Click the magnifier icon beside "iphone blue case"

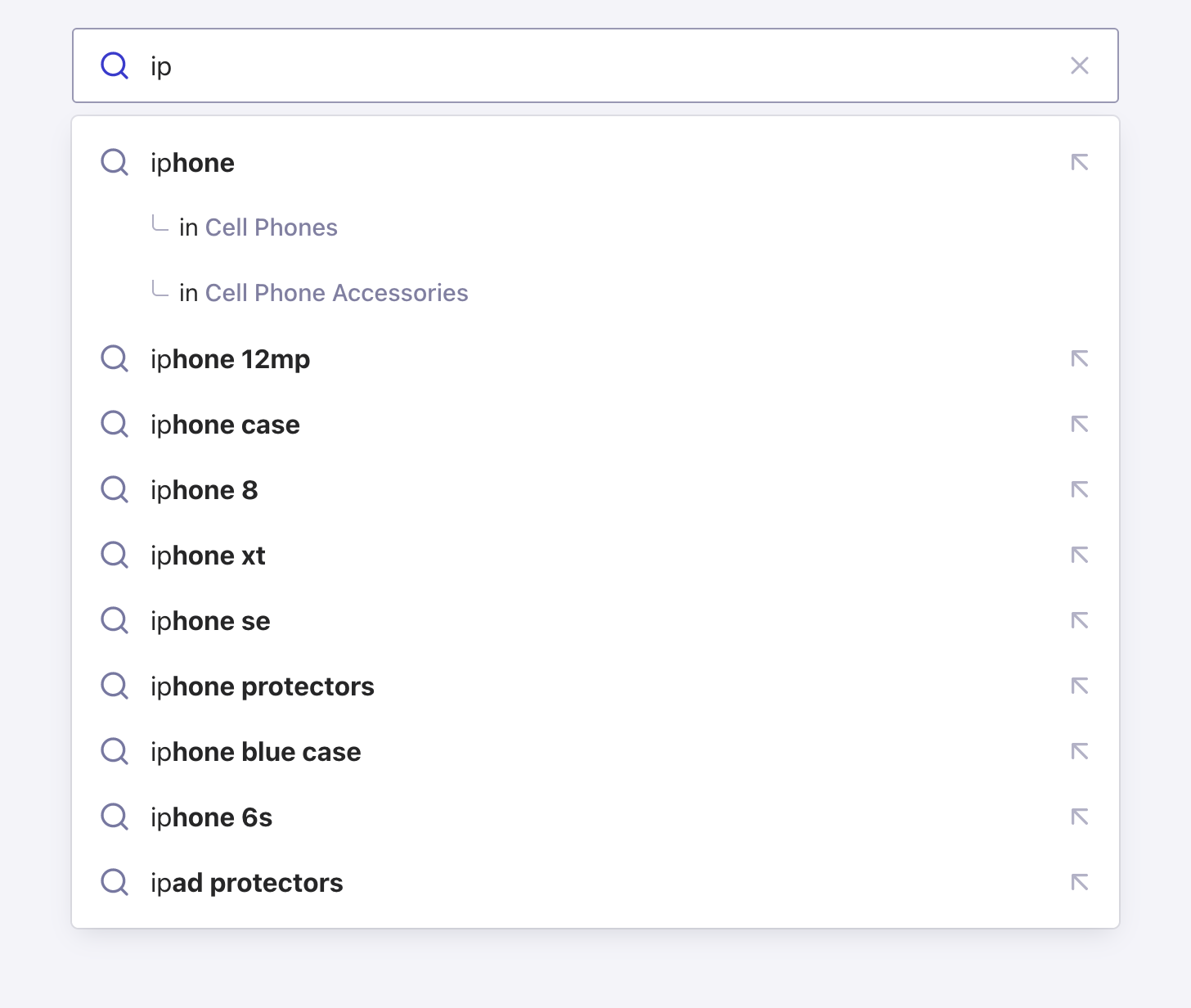click(115, 751)
